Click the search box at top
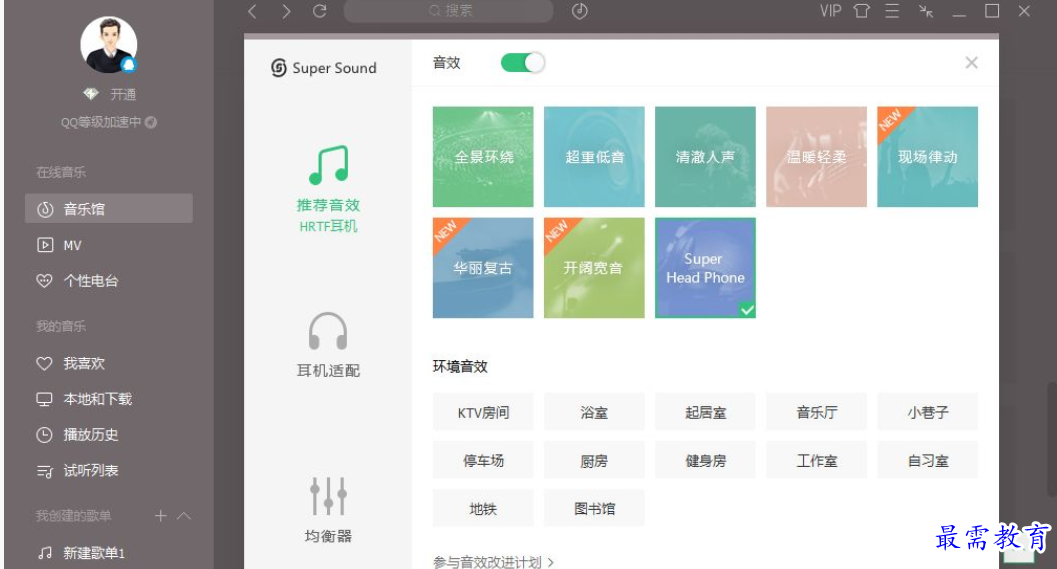 tap(448, 11)
